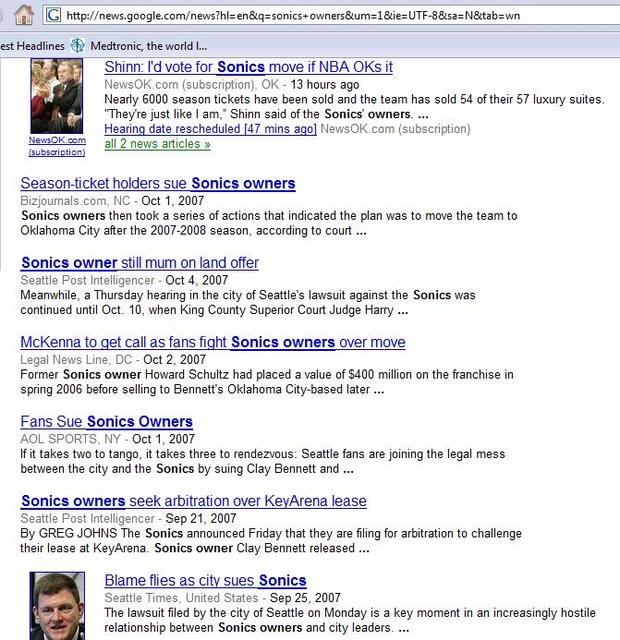This screenshot has width=620, height=640.
Task: Expand 'all 2 news articles' link
Action: point(157,144)
